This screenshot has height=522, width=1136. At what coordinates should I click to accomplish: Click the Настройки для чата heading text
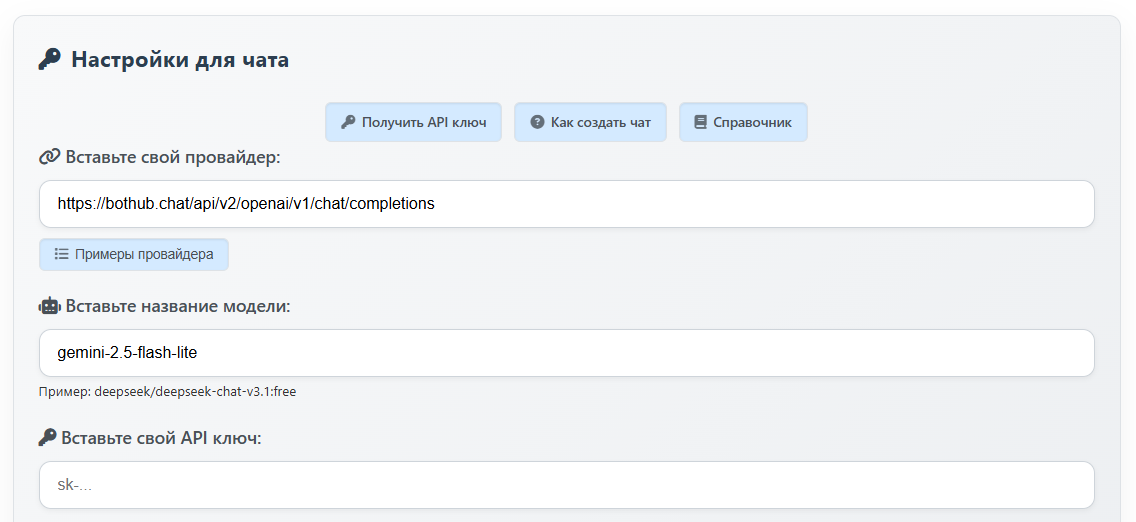pos(180,59)
